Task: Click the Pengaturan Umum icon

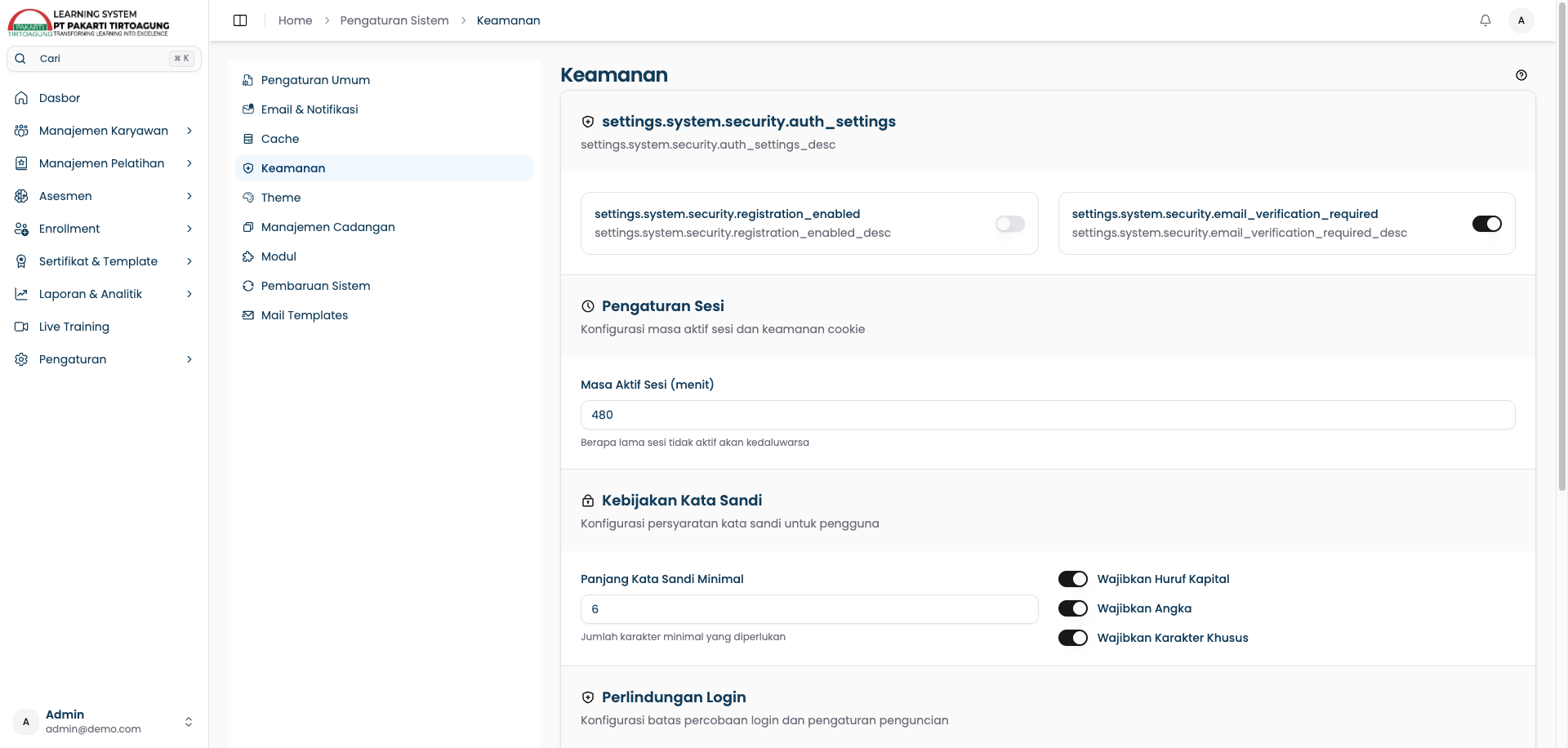Action: pyautogui.click(x=248, y=80)
